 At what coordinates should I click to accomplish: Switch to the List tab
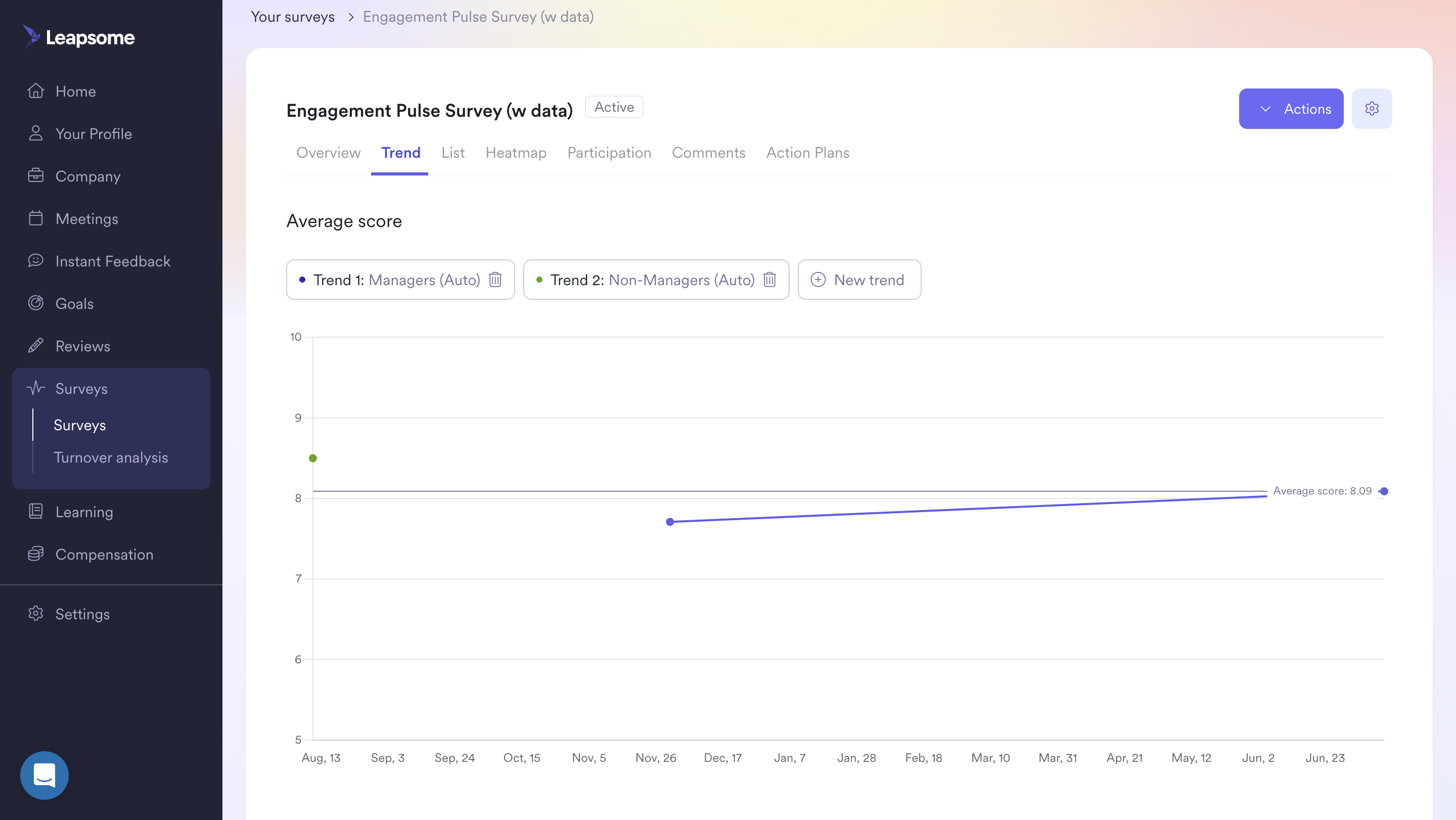453,153
